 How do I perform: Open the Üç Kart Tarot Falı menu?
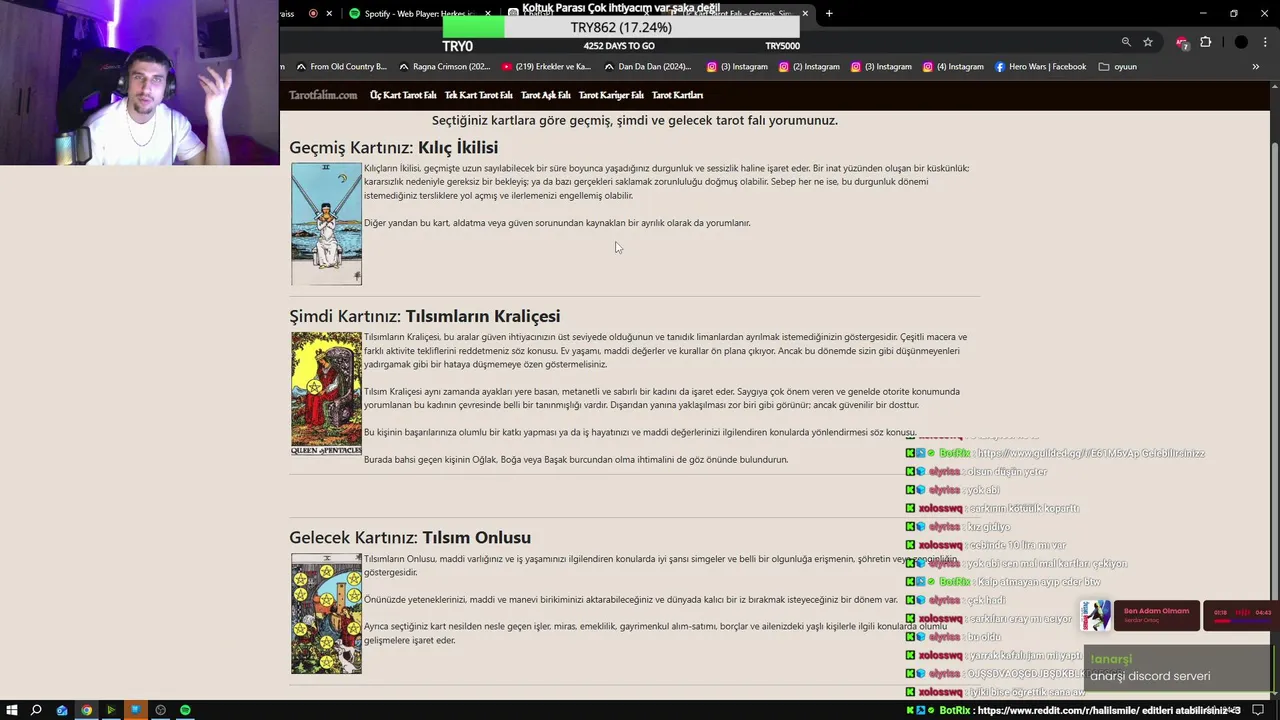[x=403, y=95]
